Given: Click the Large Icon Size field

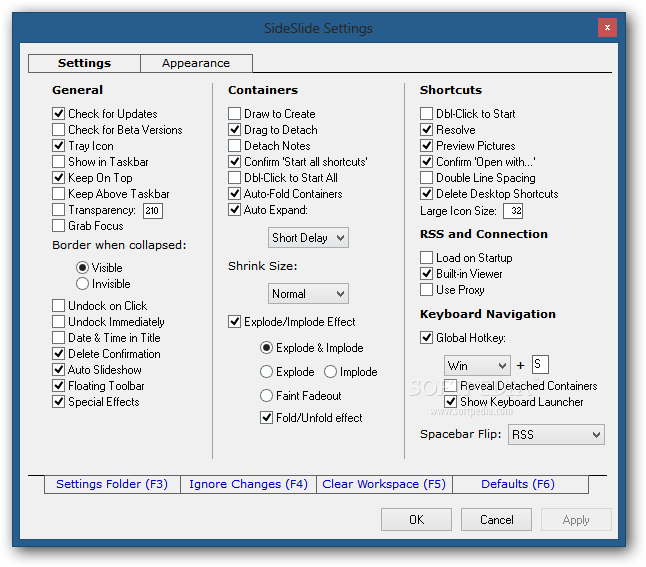Looking at the screenshot, I should tap(513, 211).
